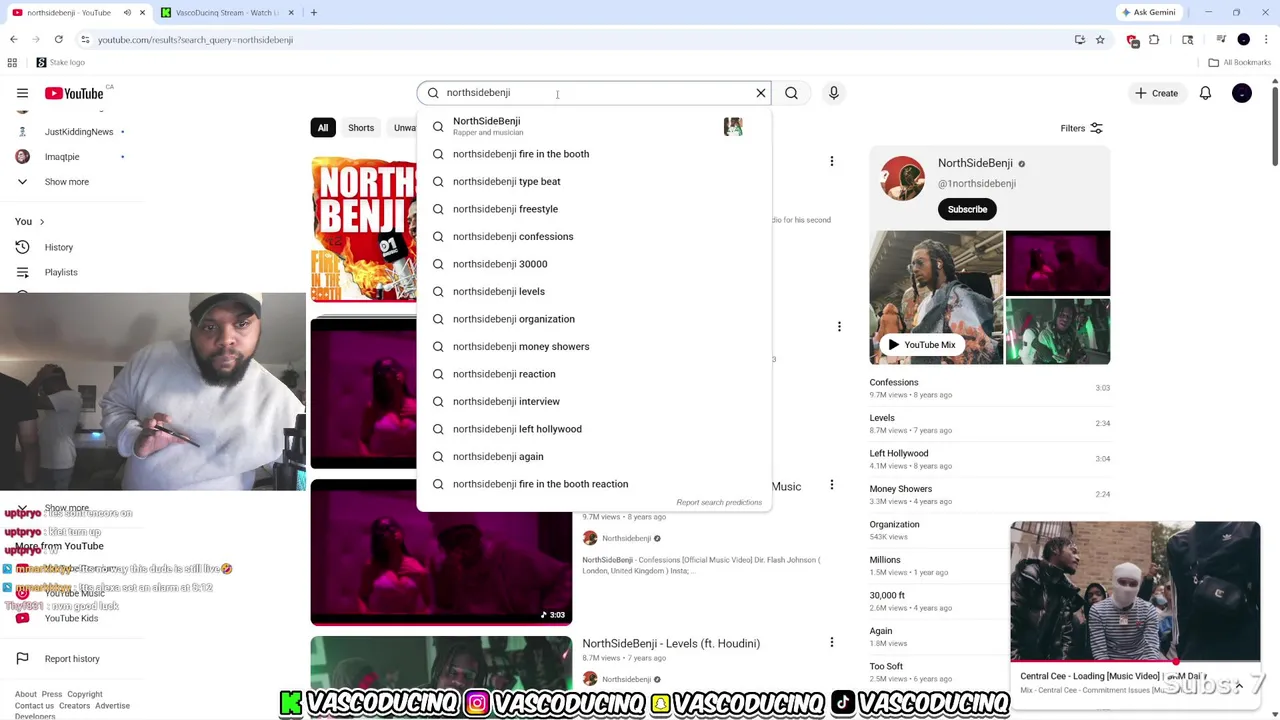
Task: Open the account avatar menu
Action: coord(1242,93)
